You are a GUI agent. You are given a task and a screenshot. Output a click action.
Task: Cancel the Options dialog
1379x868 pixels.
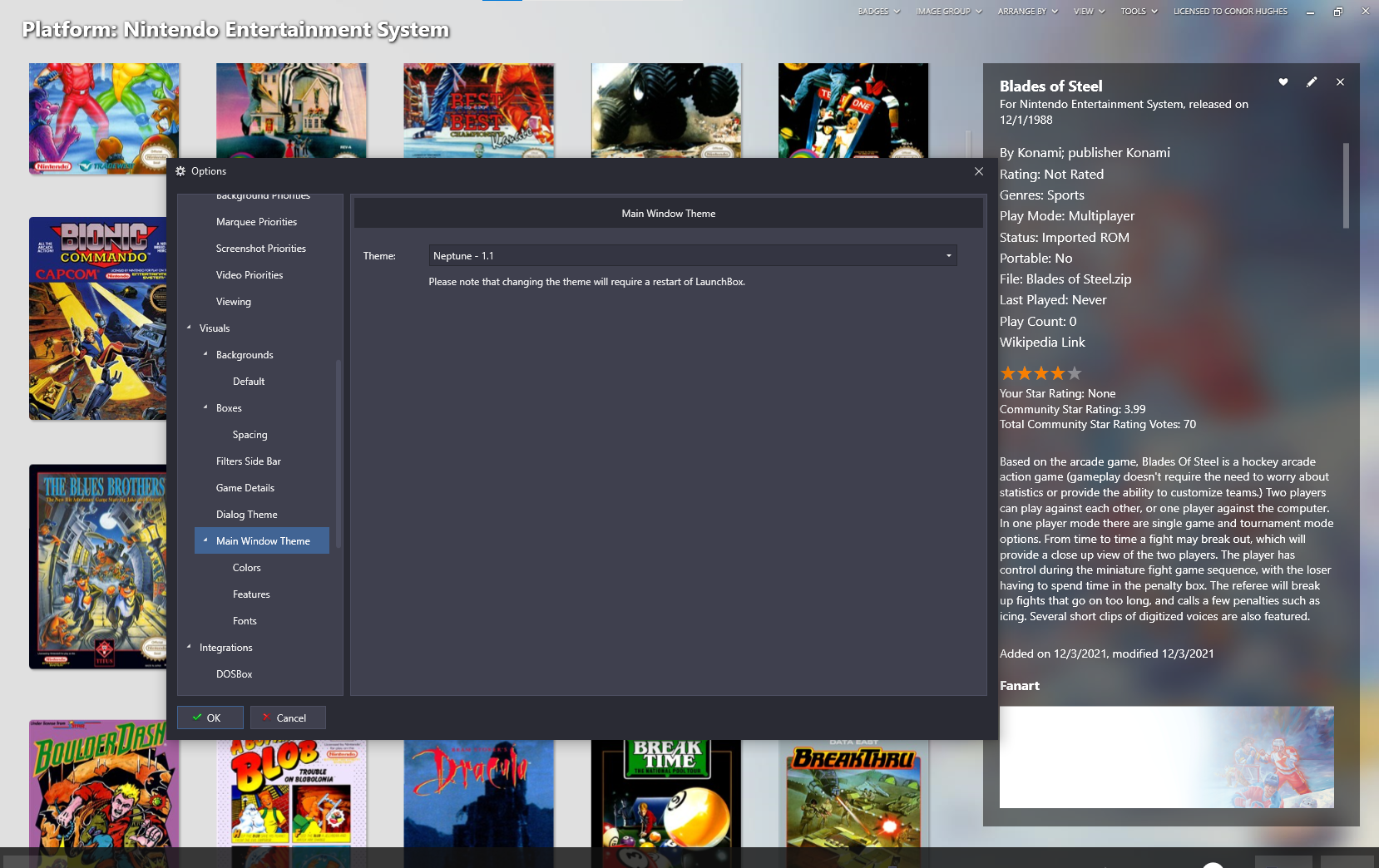[x=288, y=718]
